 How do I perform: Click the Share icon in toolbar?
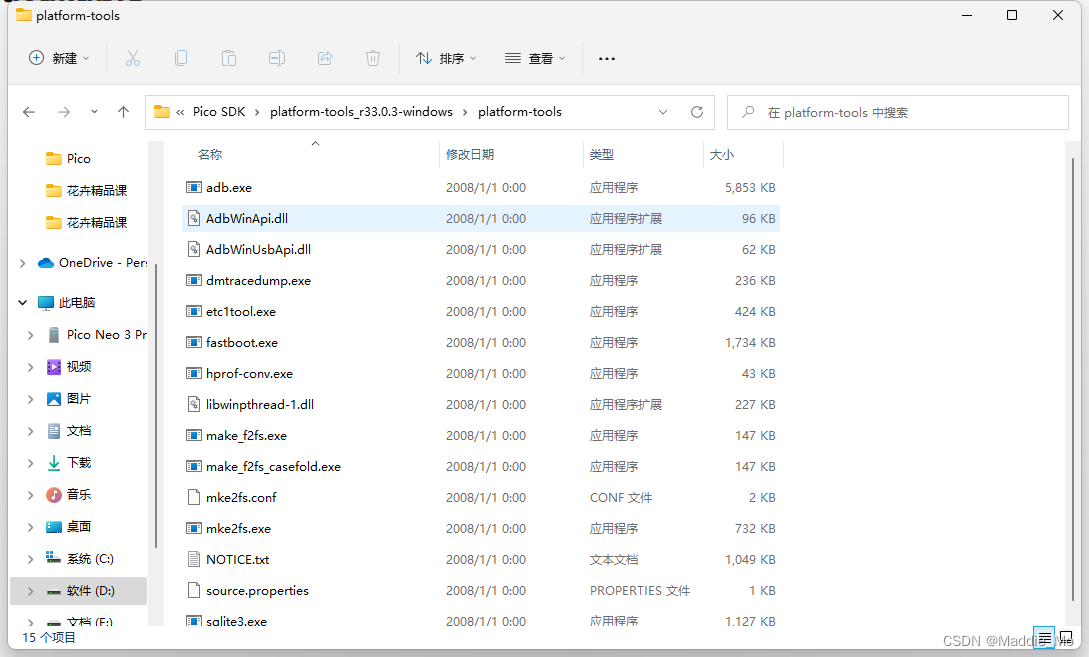click(325, 58)
